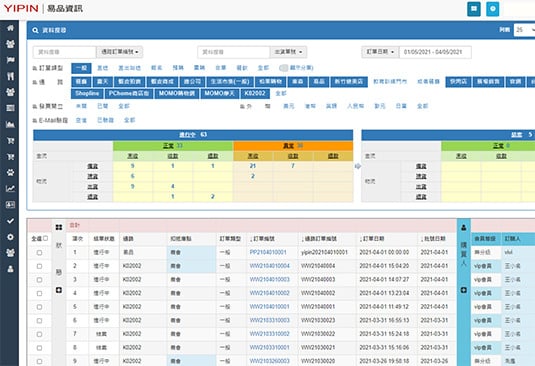Select the 一般 order type filter
Screen dimensions: 535x366
(81, 68)
